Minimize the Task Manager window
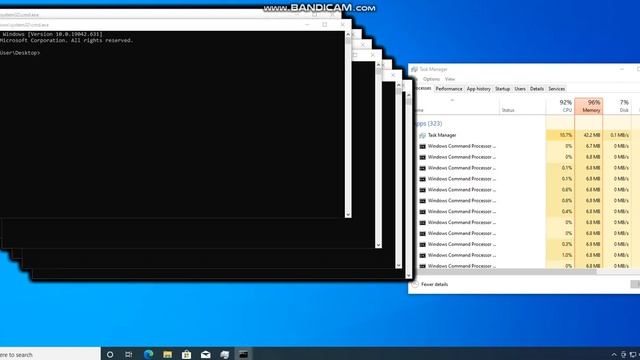The image size is (640, 360). pos(622,69)
